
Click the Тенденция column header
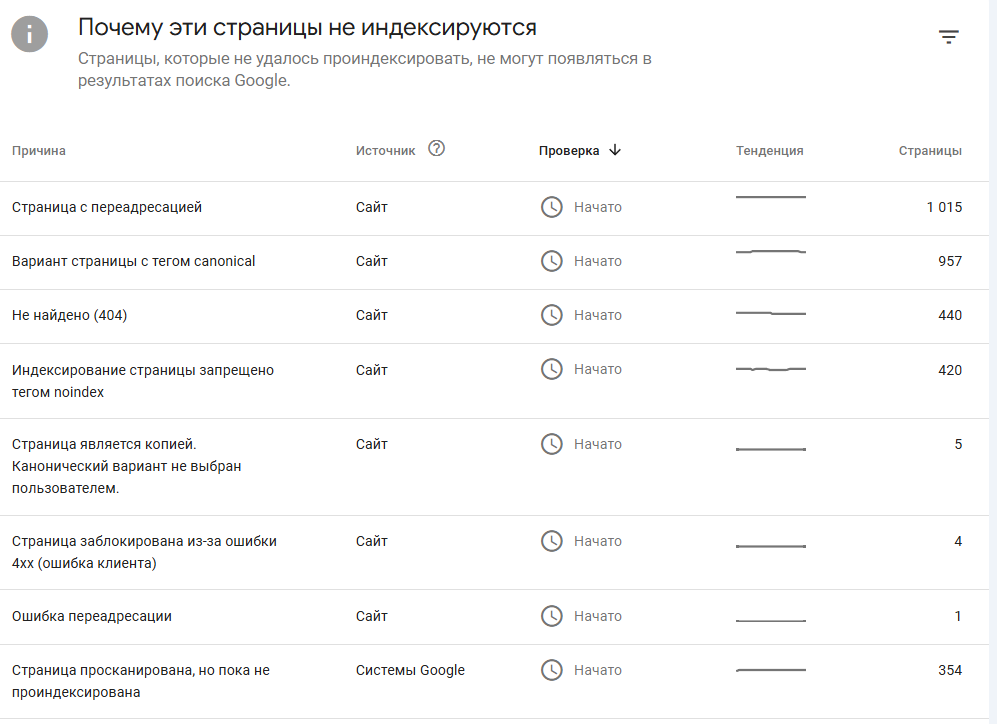pyautogui.click(x=769, y=151)
